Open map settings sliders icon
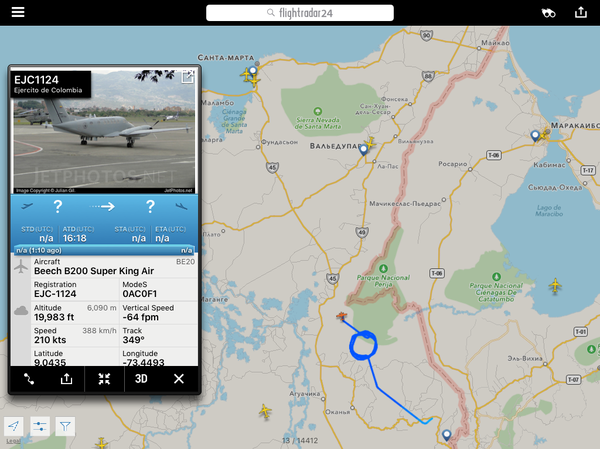The width and height of the screenshot is (600, 449). click(40, 426)
